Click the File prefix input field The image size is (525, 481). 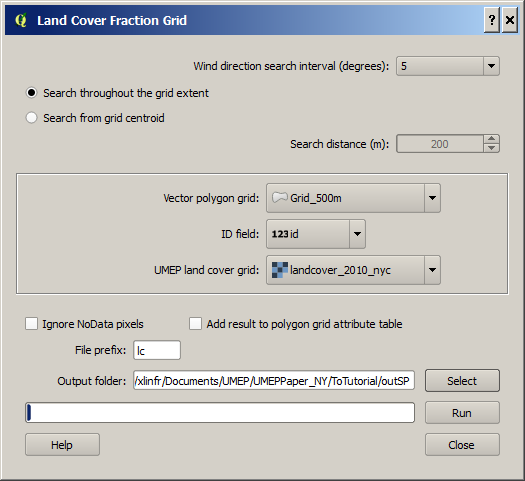click(x=157, y=350)
